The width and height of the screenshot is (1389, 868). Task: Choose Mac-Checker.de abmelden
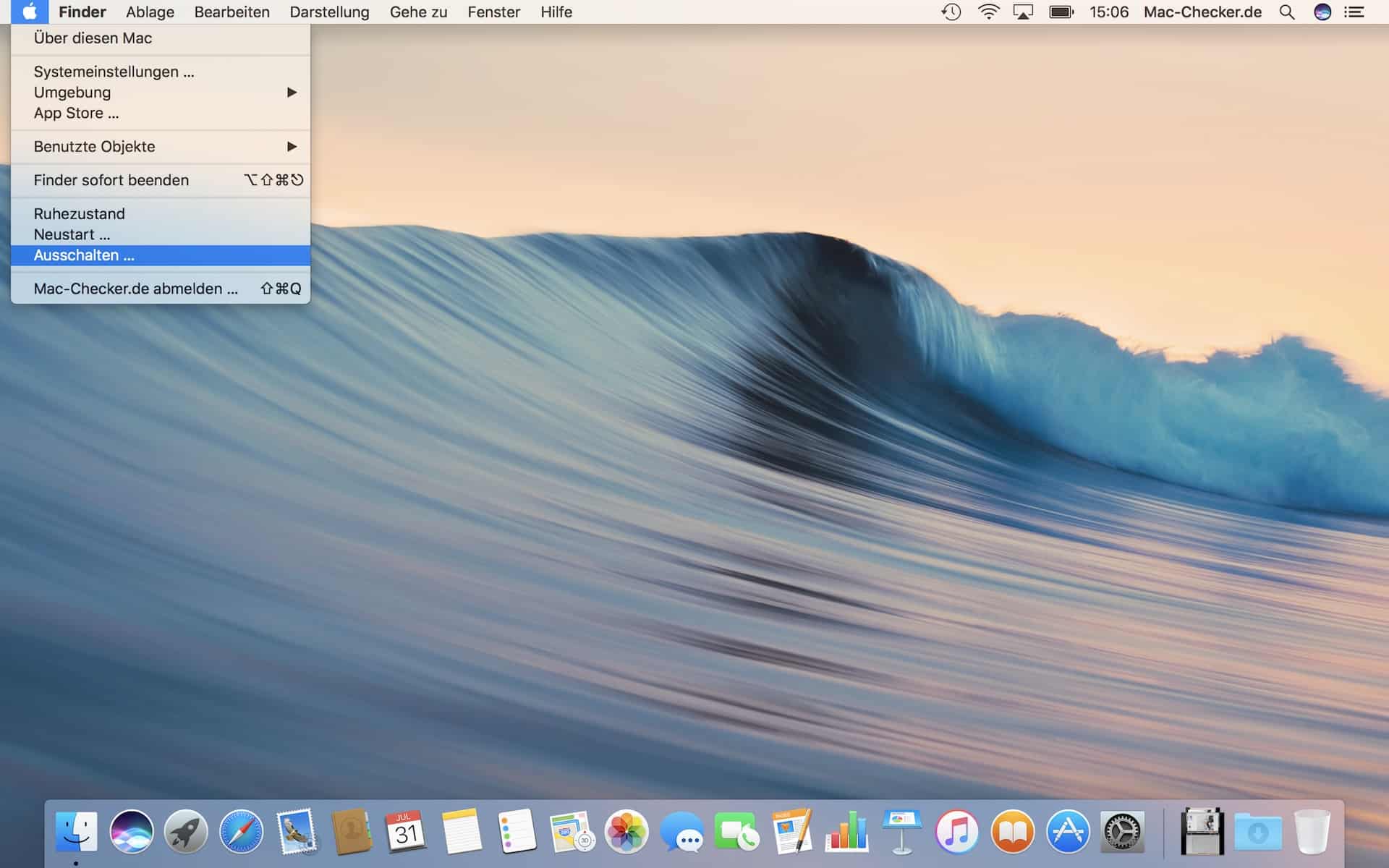[x=161, y=289]
